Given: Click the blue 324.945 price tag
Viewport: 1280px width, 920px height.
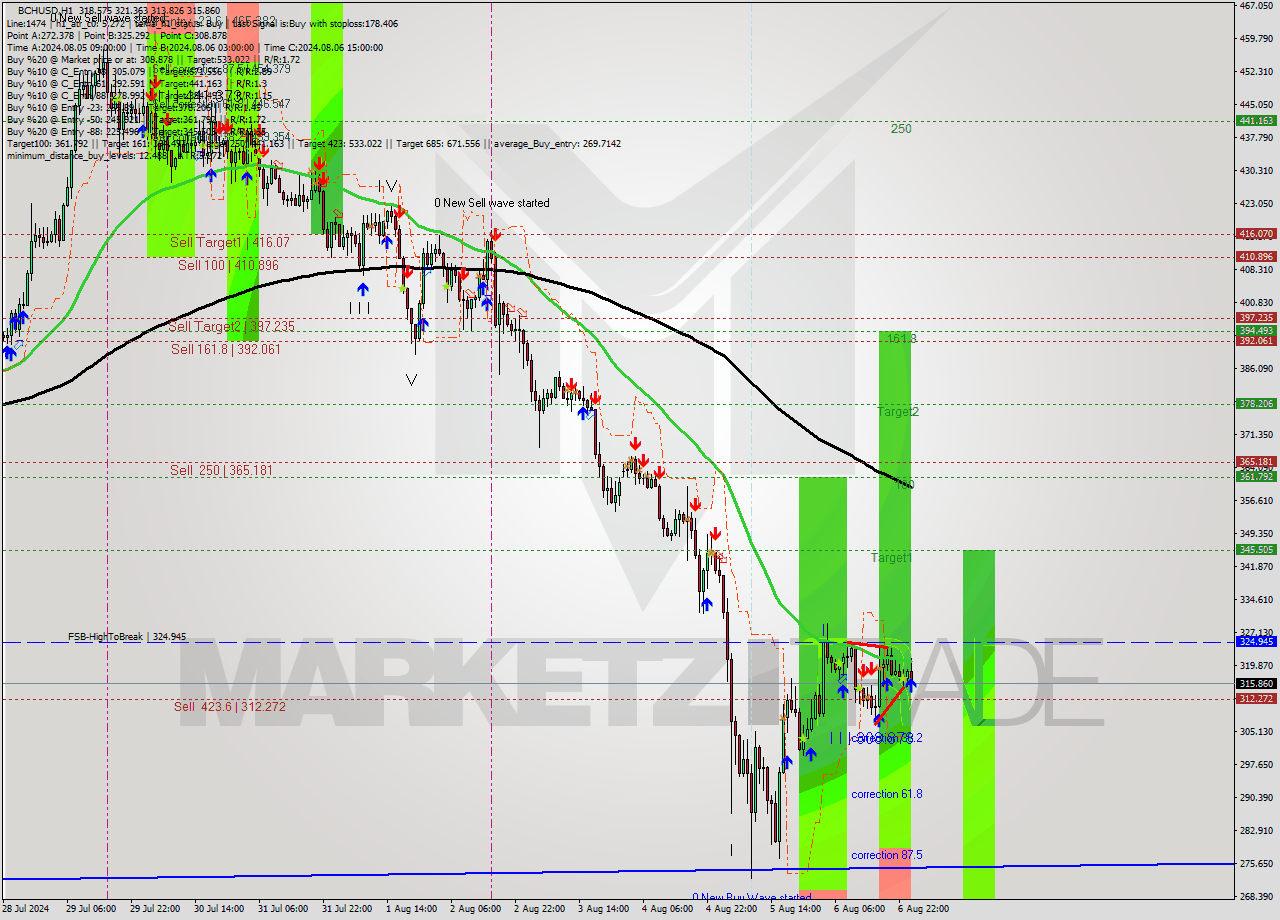Looking at the screenshot, I should tap(1256, 642).
